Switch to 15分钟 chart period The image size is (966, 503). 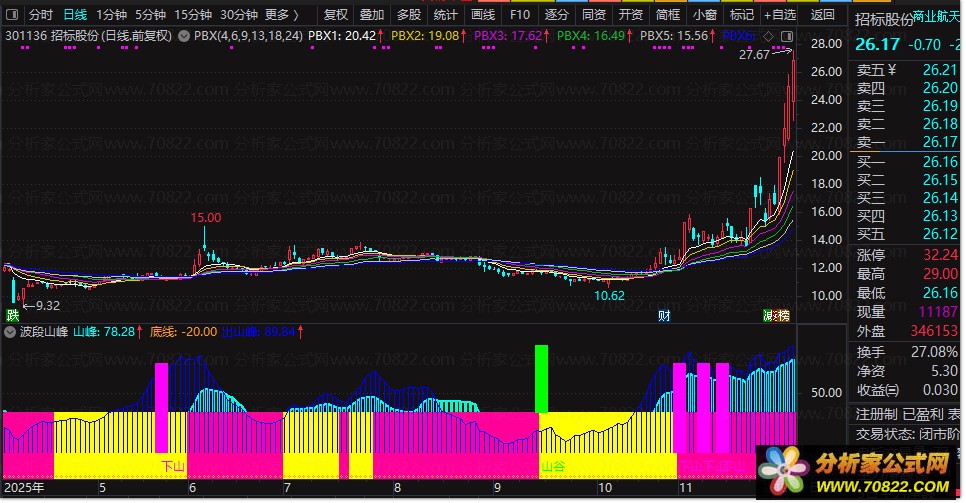click(193, 14)
